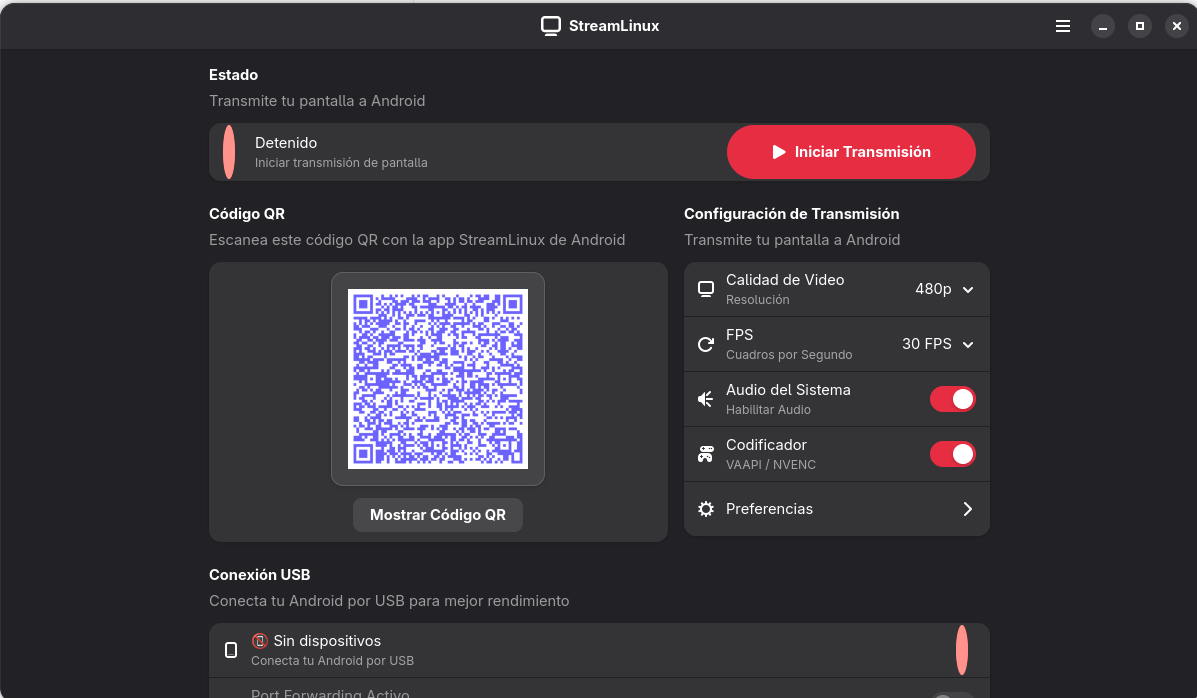This screenshot has height=698, width=1197.
Task: Click the Audio del Sistema speaker icon
Action: (706, 399)
